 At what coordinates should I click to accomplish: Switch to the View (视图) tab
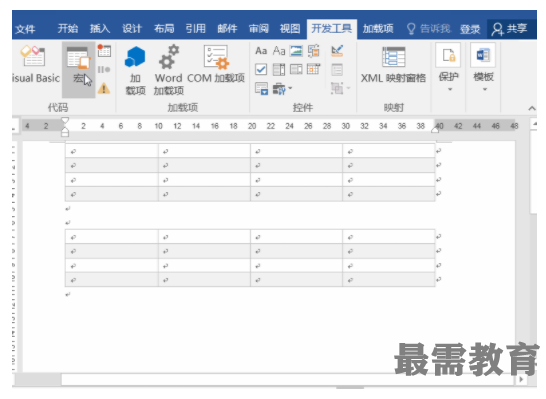pos(290,29)
